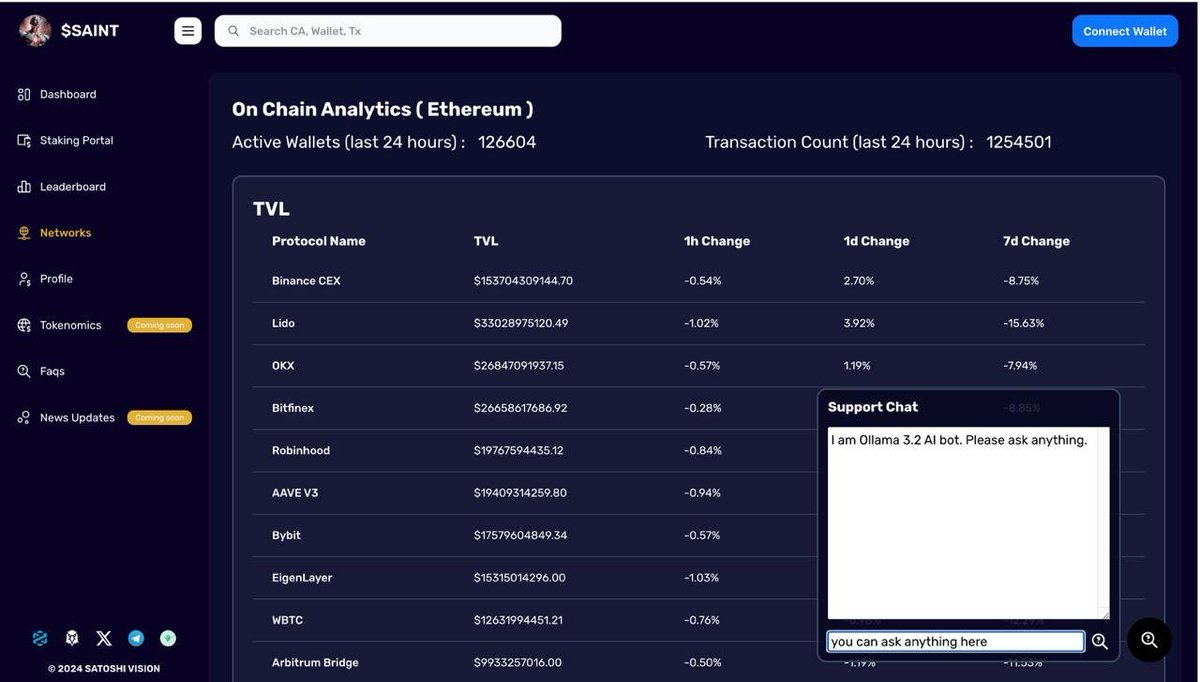
Task: Click the -7.94% 7d change for OKX
Action: [x=1020, y=366]
